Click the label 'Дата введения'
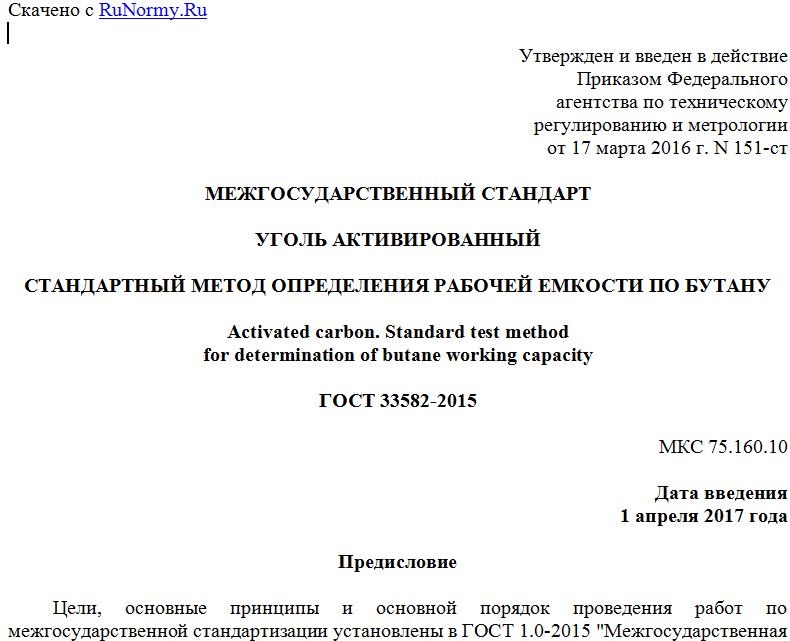This screenshot has width=790, height=641. [x=721, y=493]
